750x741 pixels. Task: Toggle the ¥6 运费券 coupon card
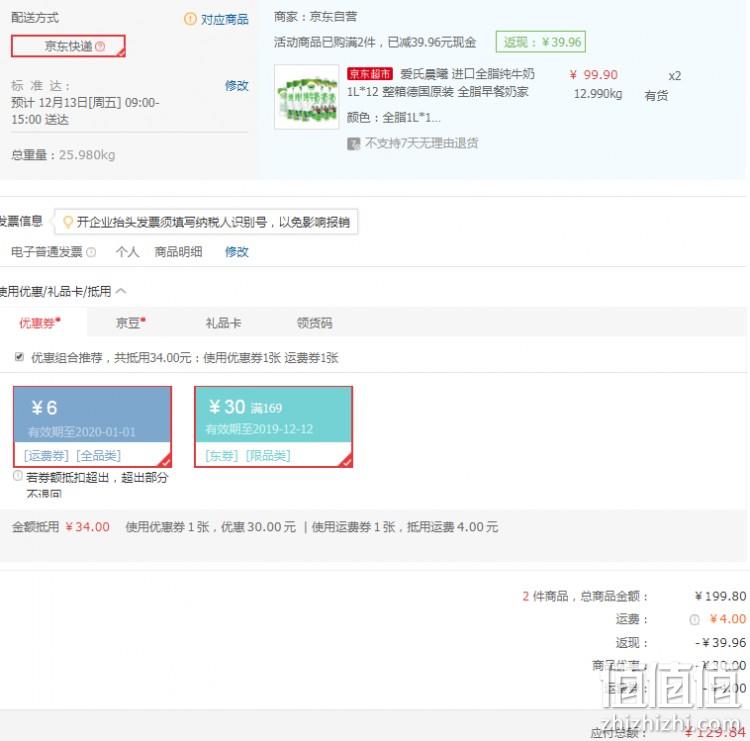coord(92,427)
